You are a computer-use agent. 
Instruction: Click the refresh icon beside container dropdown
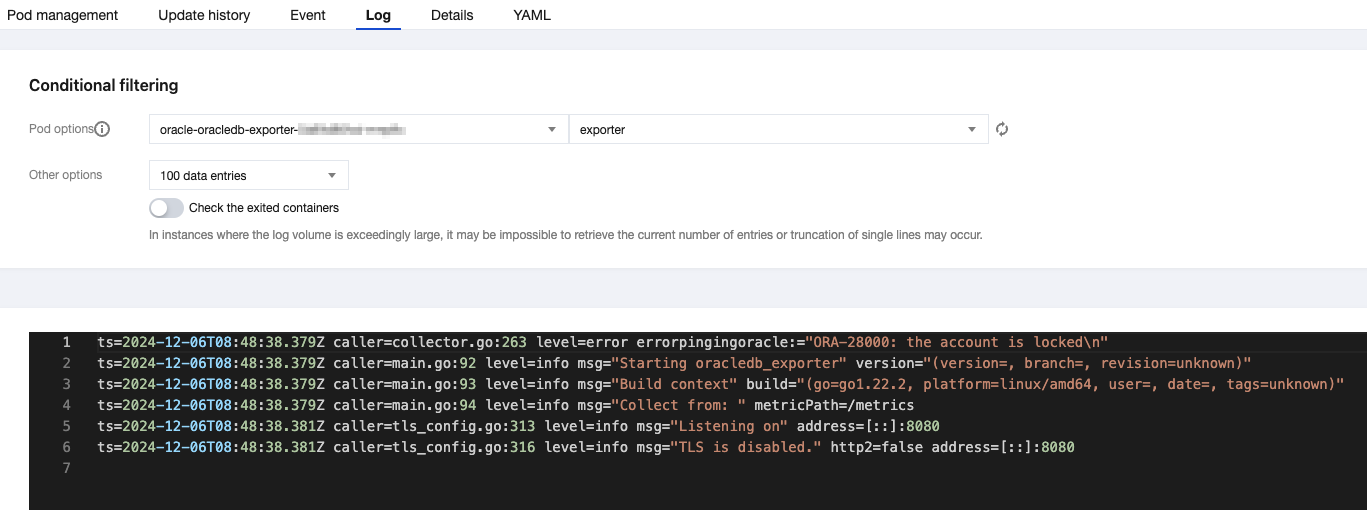(x=1002, y=129)
